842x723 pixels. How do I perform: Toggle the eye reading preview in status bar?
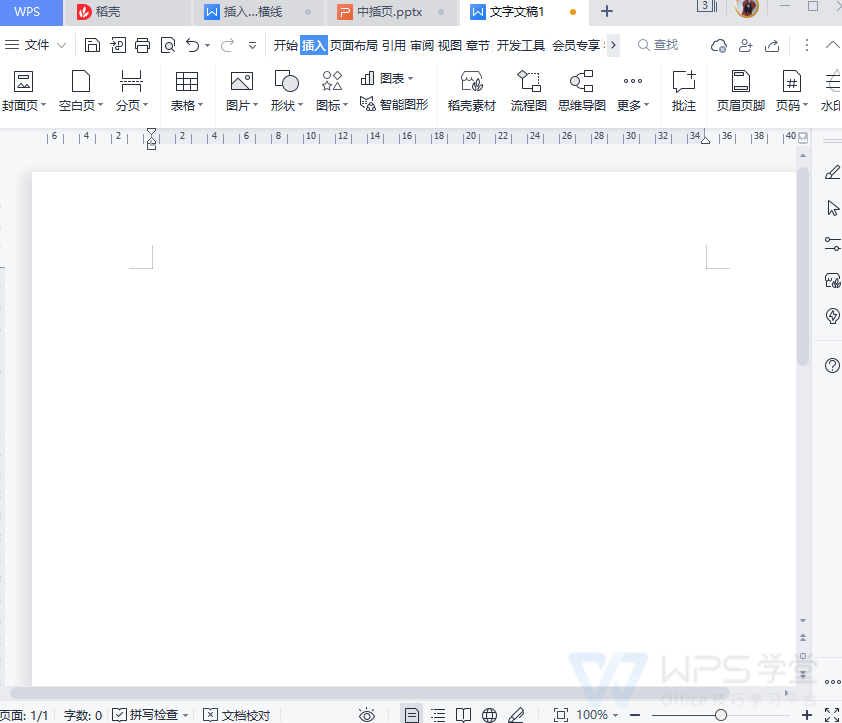(367, 714)
